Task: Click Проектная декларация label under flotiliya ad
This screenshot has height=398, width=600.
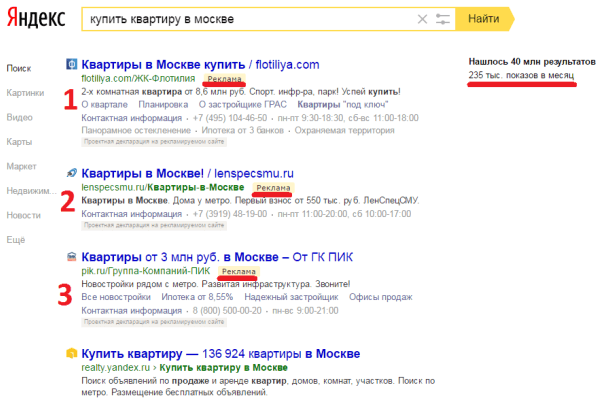Action: pos(154,142)
